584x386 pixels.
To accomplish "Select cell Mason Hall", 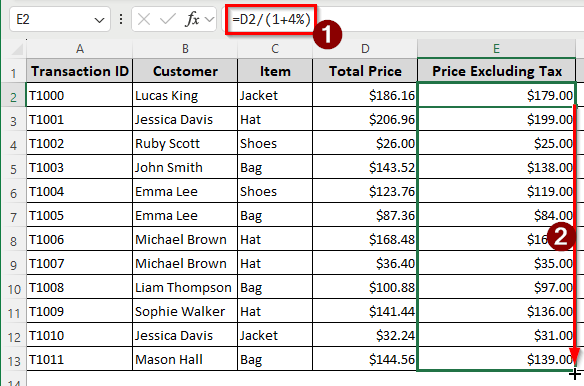I will [x=185, y=360].
